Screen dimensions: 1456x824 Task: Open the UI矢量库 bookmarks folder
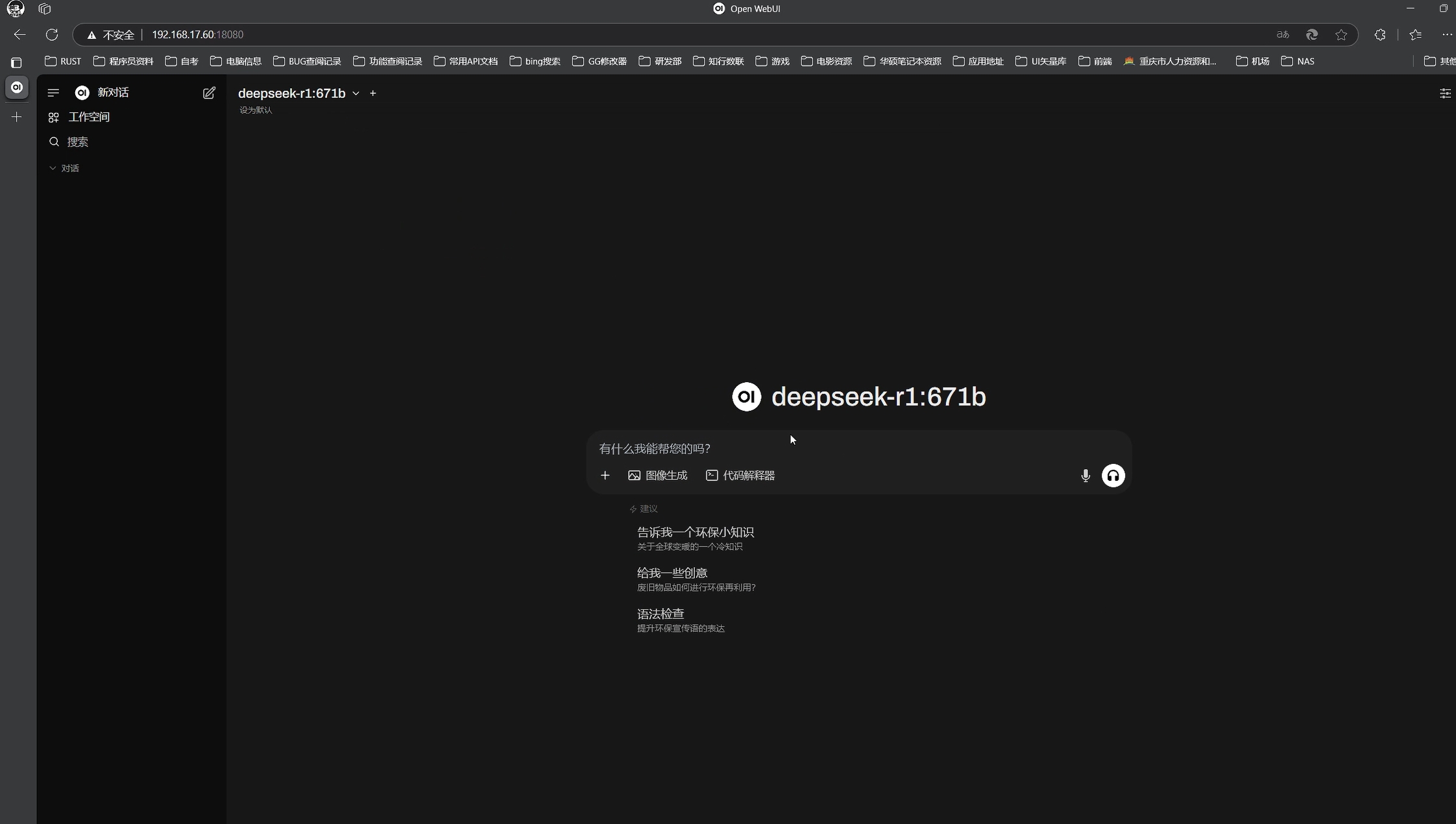coord(1041,62)
